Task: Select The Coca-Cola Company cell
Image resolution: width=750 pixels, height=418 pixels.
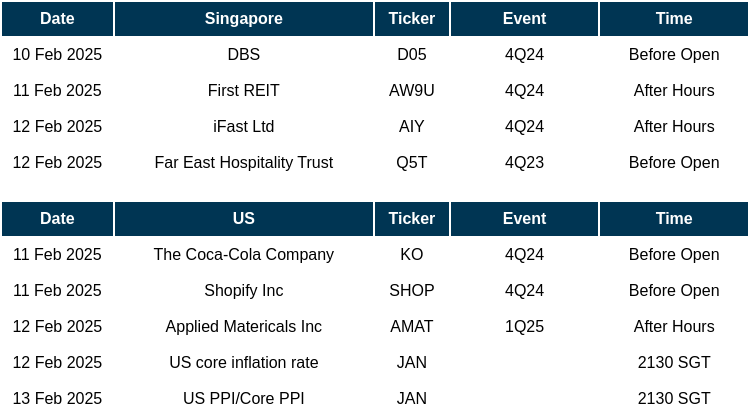Action: (x=243, y=255)
